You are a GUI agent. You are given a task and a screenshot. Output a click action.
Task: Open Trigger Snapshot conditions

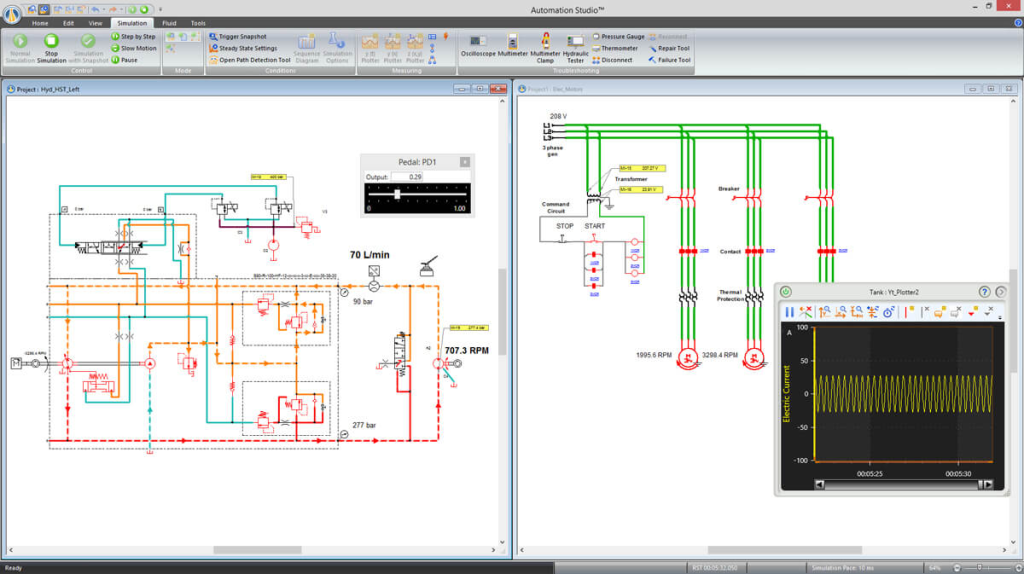pos(238,37)
